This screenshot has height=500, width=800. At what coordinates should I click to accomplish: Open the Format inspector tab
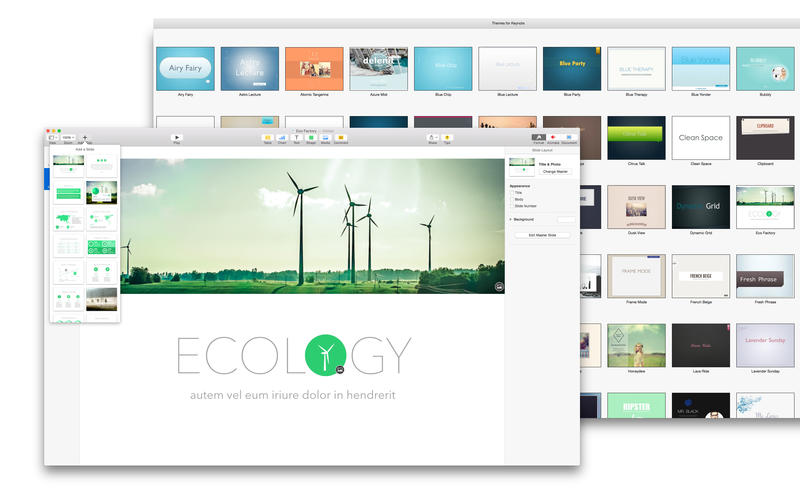(x=539, y=137)
